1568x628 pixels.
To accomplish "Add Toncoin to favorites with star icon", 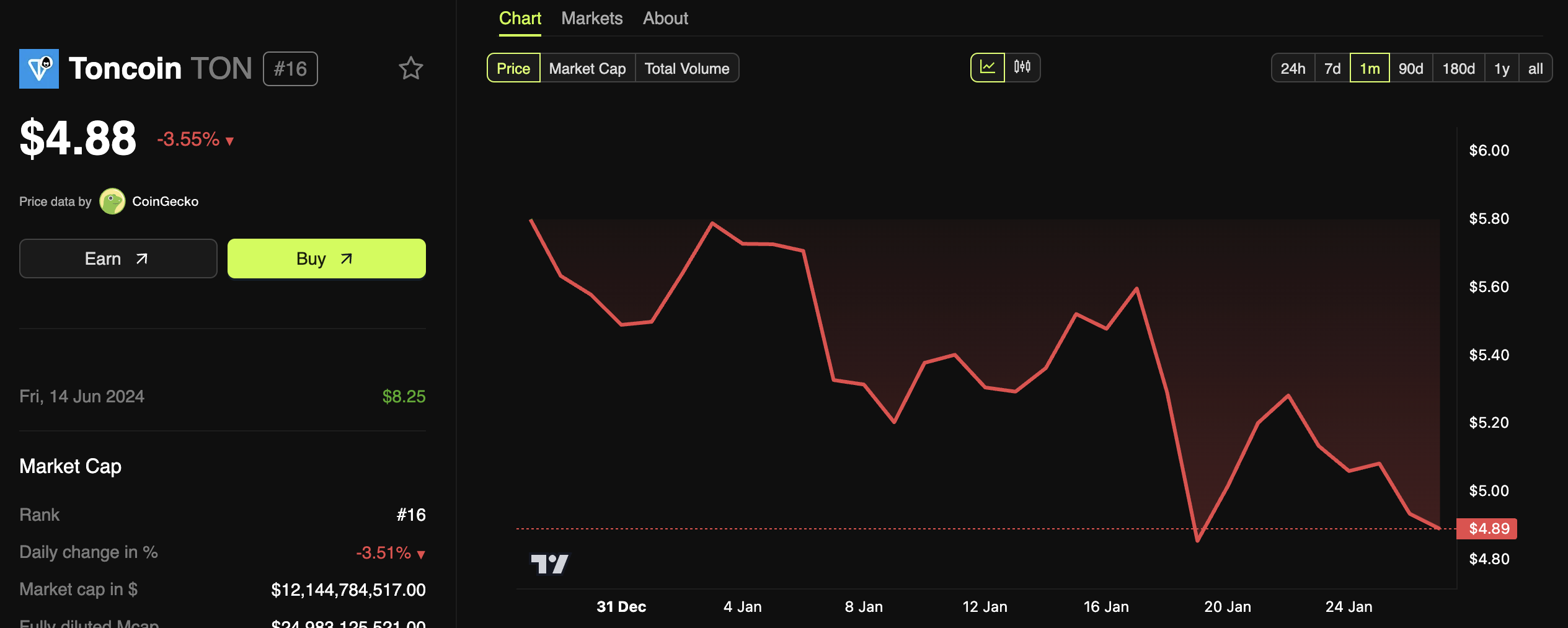I will coord(410,68).
